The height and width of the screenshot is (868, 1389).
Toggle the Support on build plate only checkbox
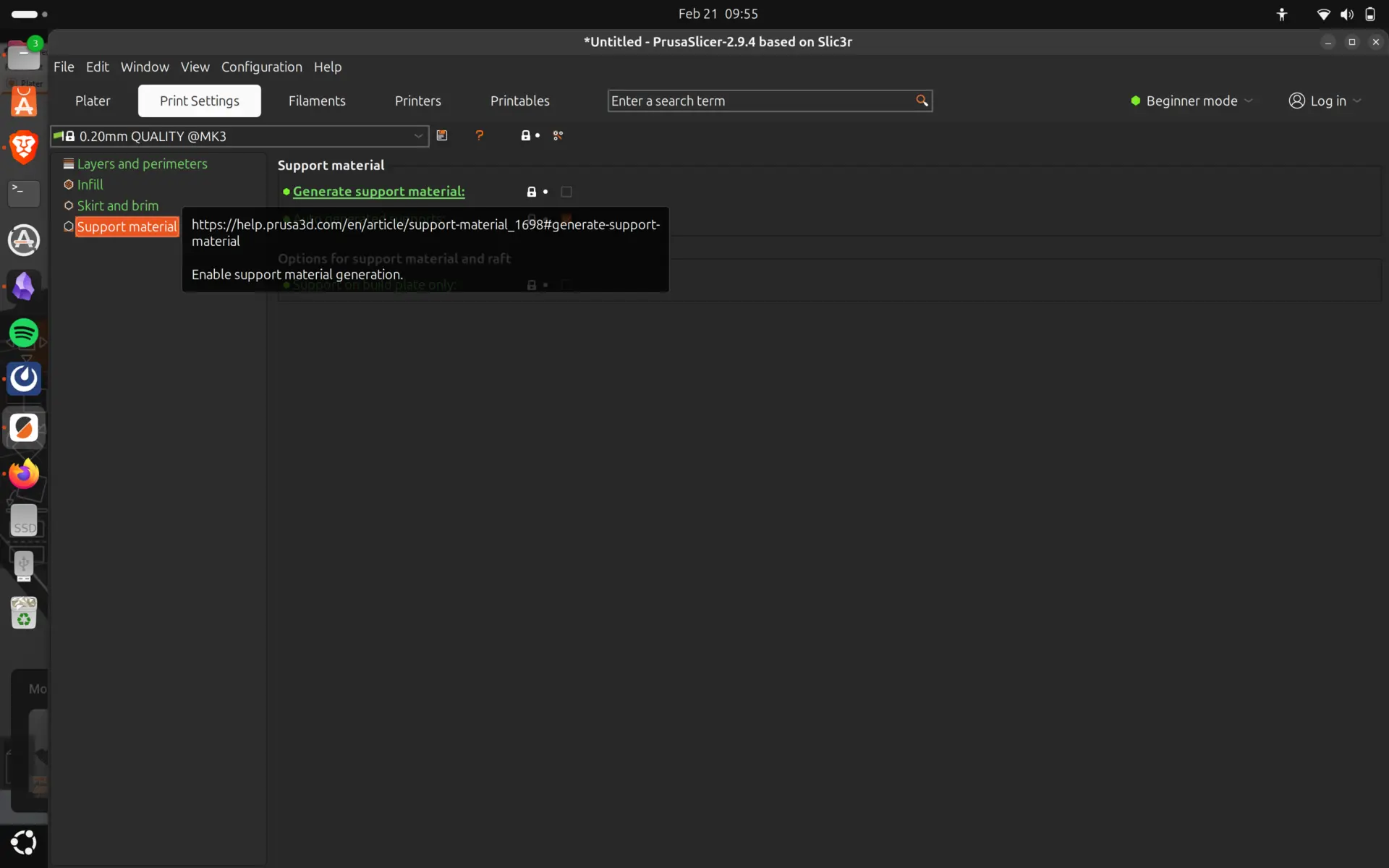[x=567, y=284]
